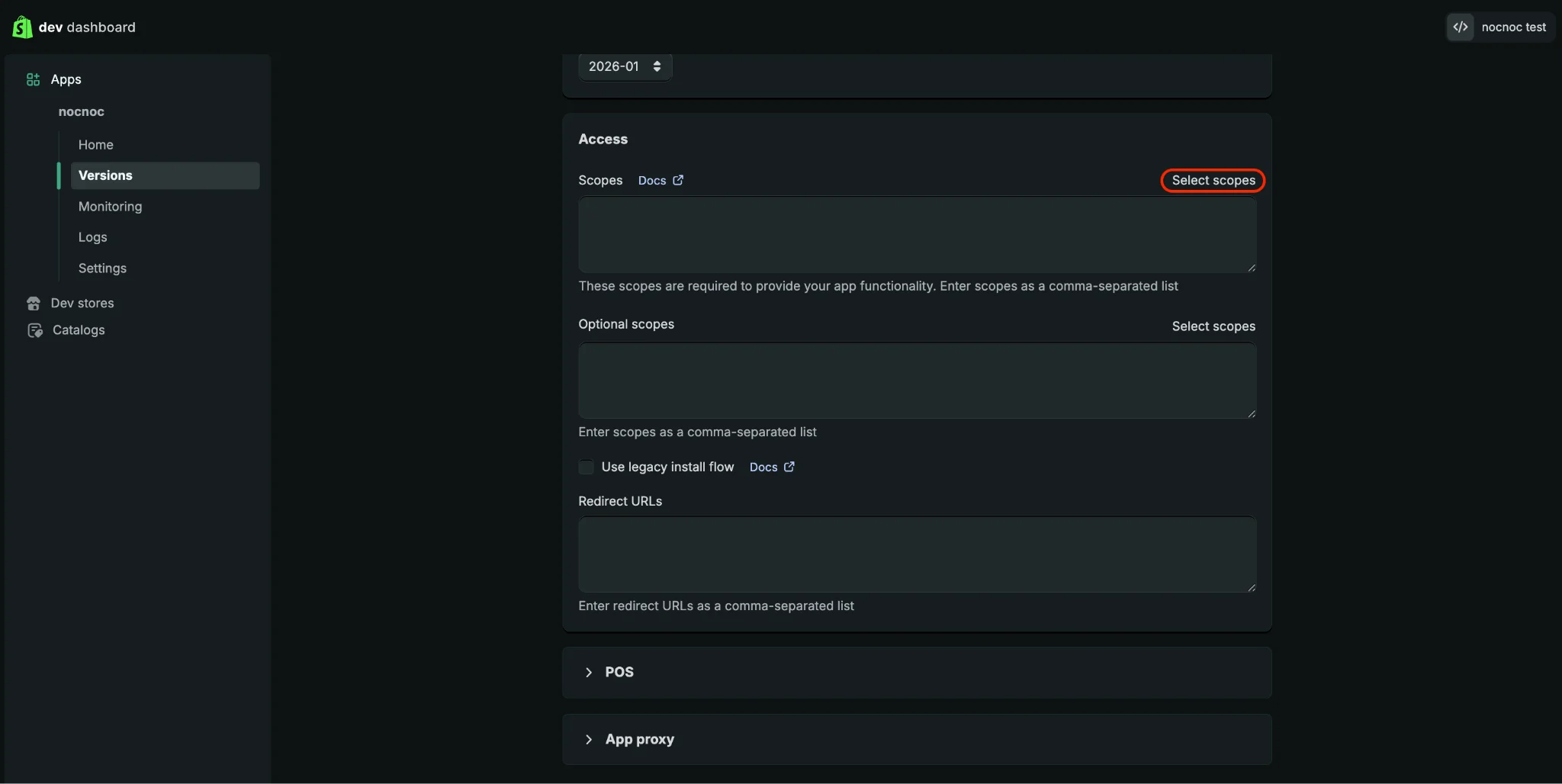1562x784 pixels.
Task: Click the Access section heading
Action: click(x=603, y=139)
